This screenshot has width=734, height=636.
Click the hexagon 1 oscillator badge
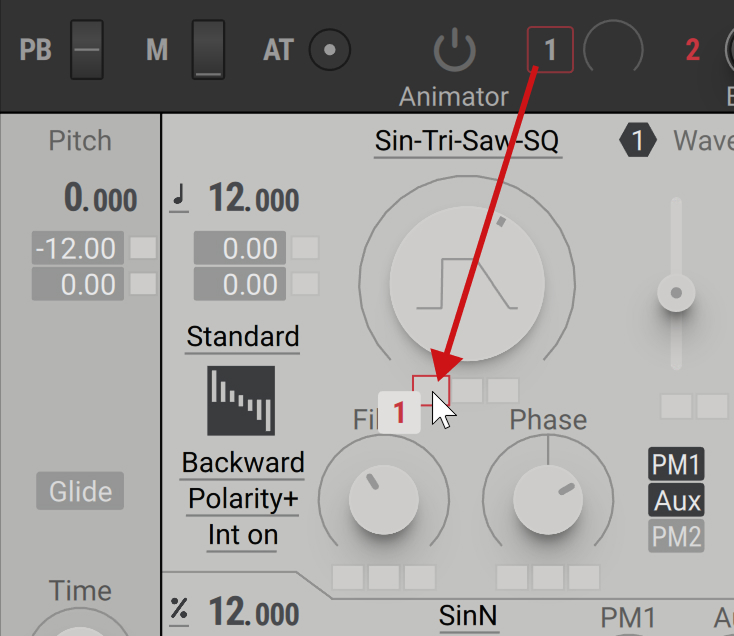pyautogui.click(x=637, y=140)
